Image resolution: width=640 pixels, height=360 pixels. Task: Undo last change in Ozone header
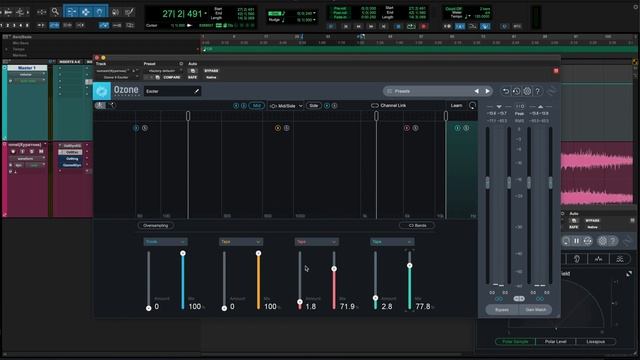pyautogui.click(x=505, y=91)
